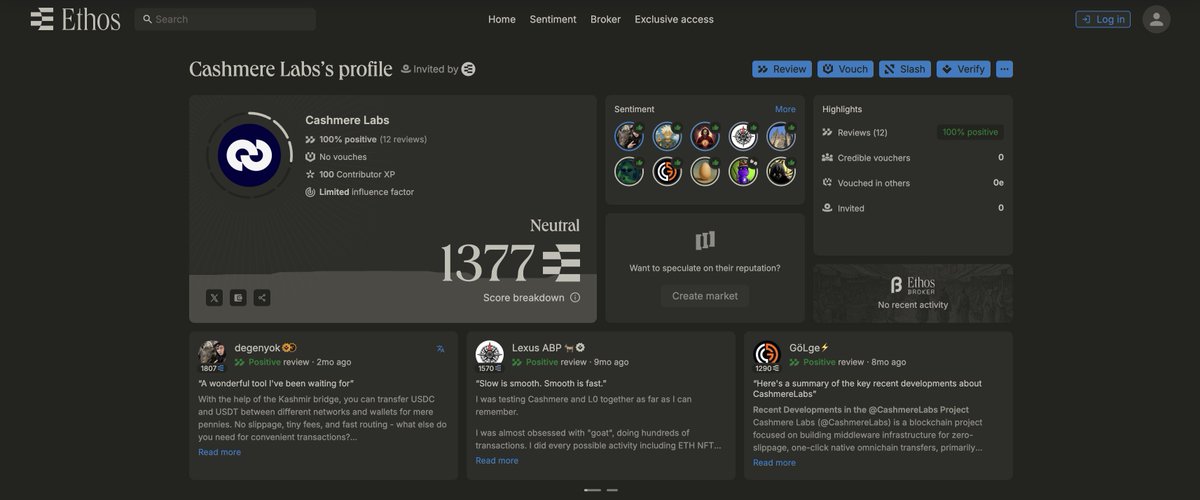The height and width of the screenshot is (500, 1200).
Task: Click the Credible vouchers row
Action: coord(912,158)
